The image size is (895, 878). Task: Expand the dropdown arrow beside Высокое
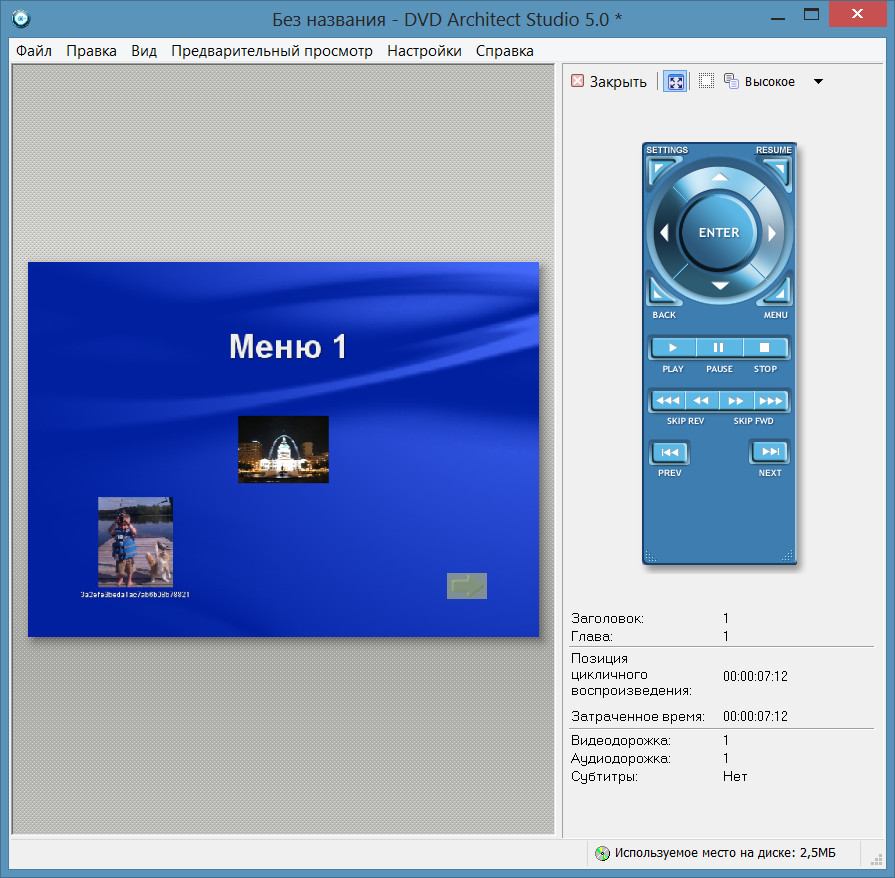818,82
